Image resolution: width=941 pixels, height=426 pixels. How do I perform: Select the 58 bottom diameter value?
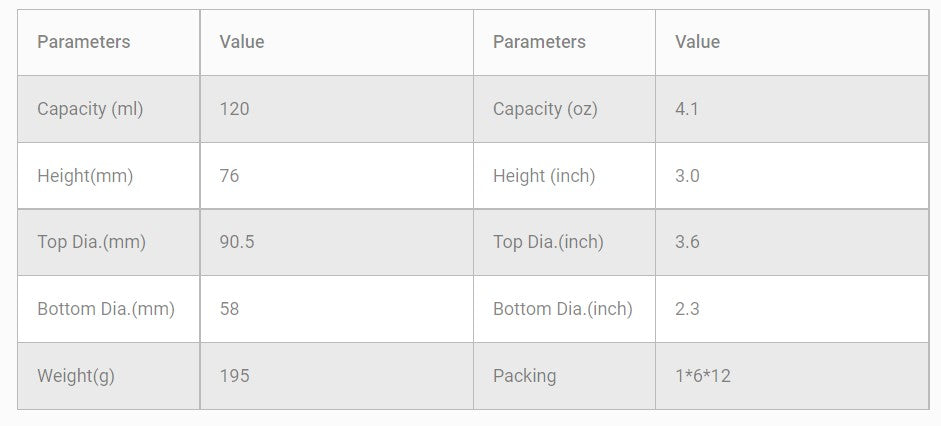coord(229,309)
